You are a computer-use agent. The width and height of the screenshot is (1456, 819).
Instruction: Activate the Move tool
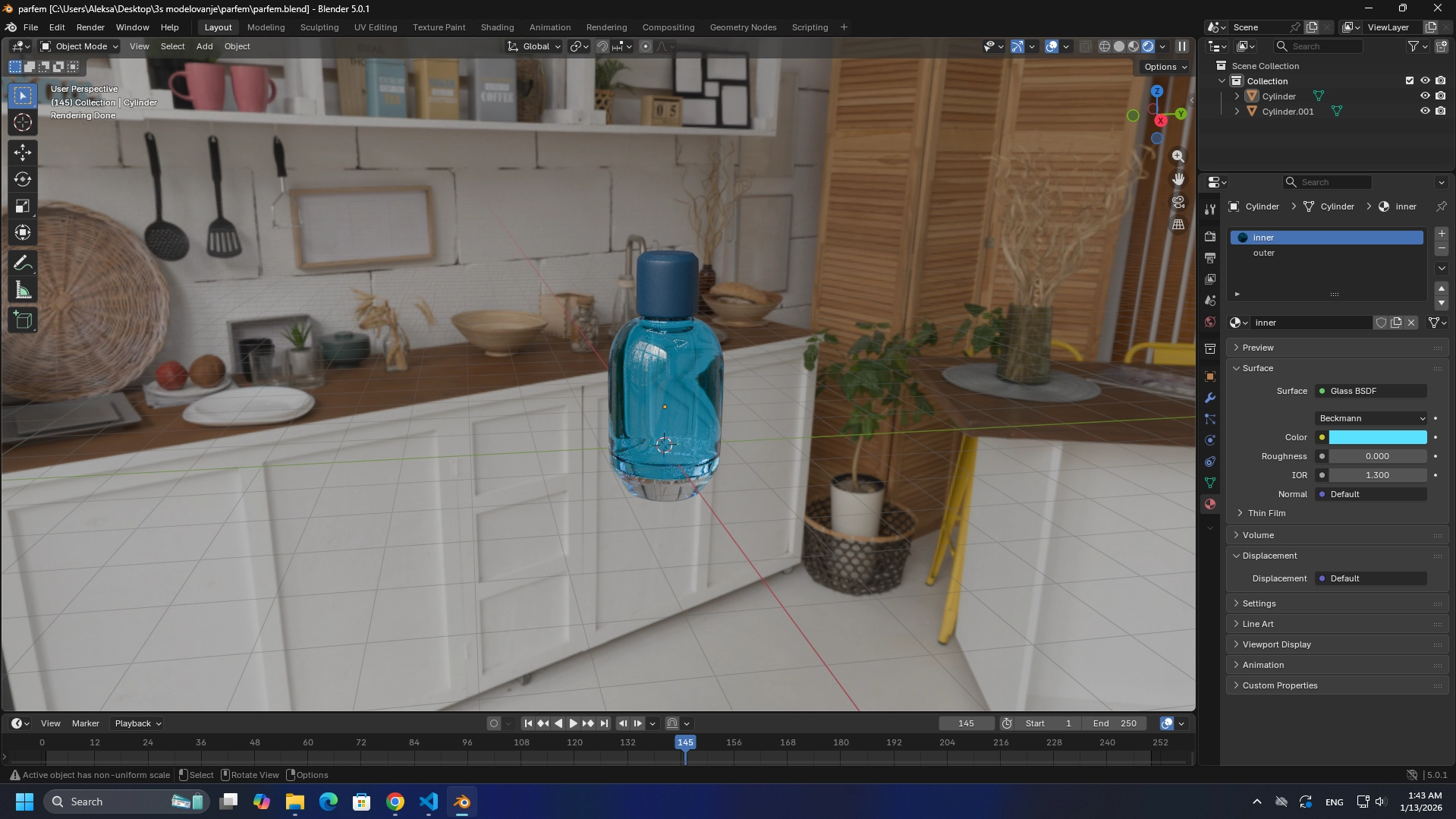point(23,153)
